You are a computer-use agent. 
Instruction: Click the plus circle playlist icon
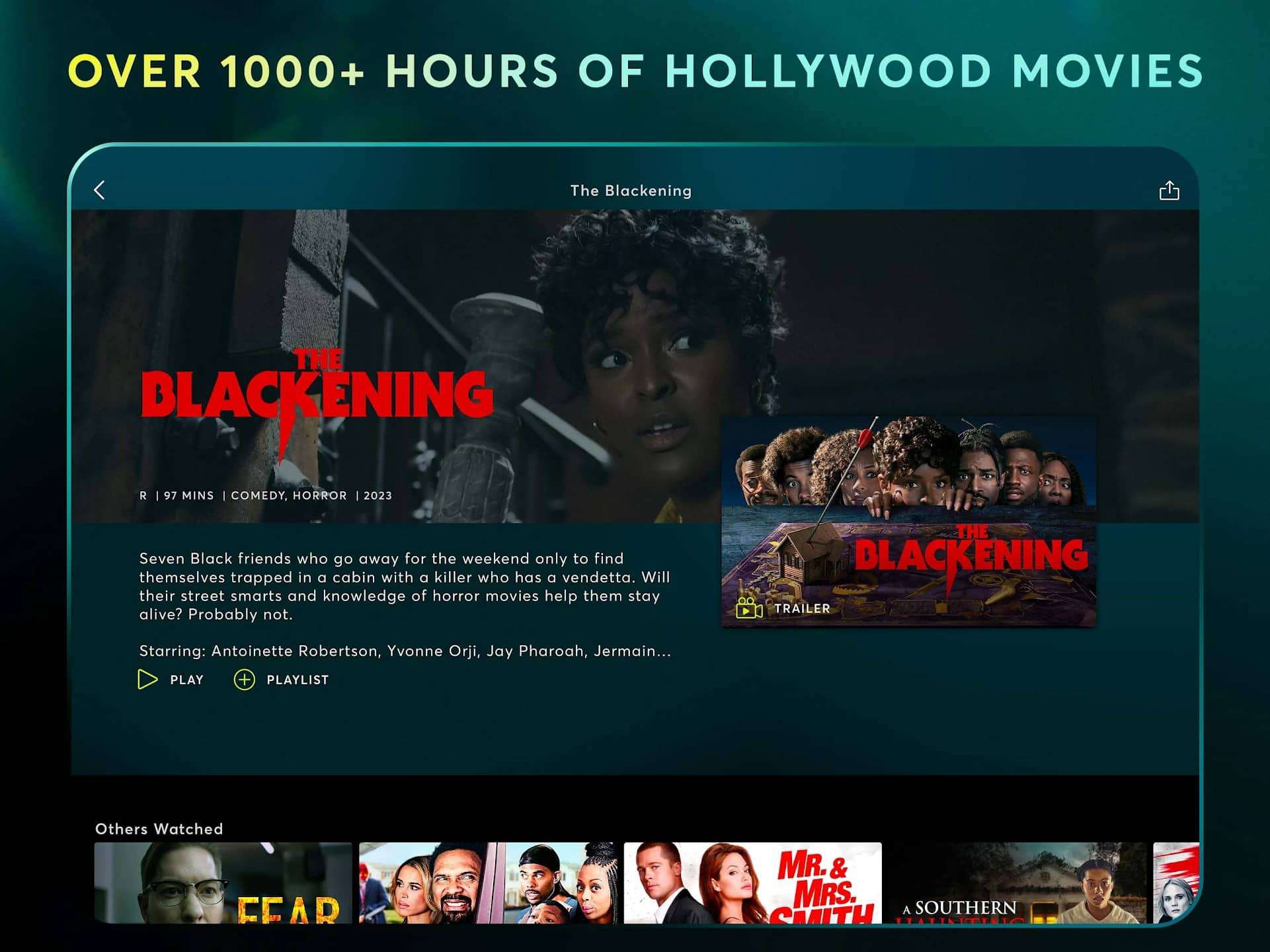[244, 680]
